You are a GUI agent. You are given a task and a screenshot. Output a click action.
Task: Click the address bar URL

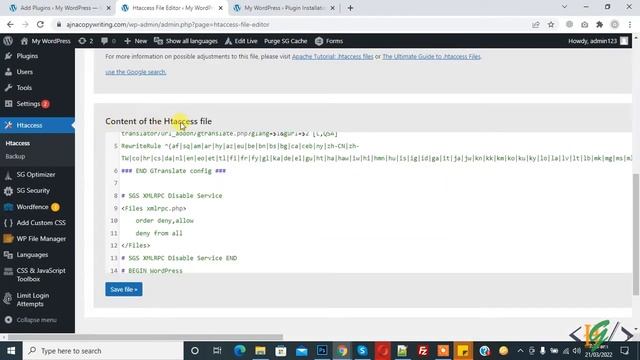point(168,24)
